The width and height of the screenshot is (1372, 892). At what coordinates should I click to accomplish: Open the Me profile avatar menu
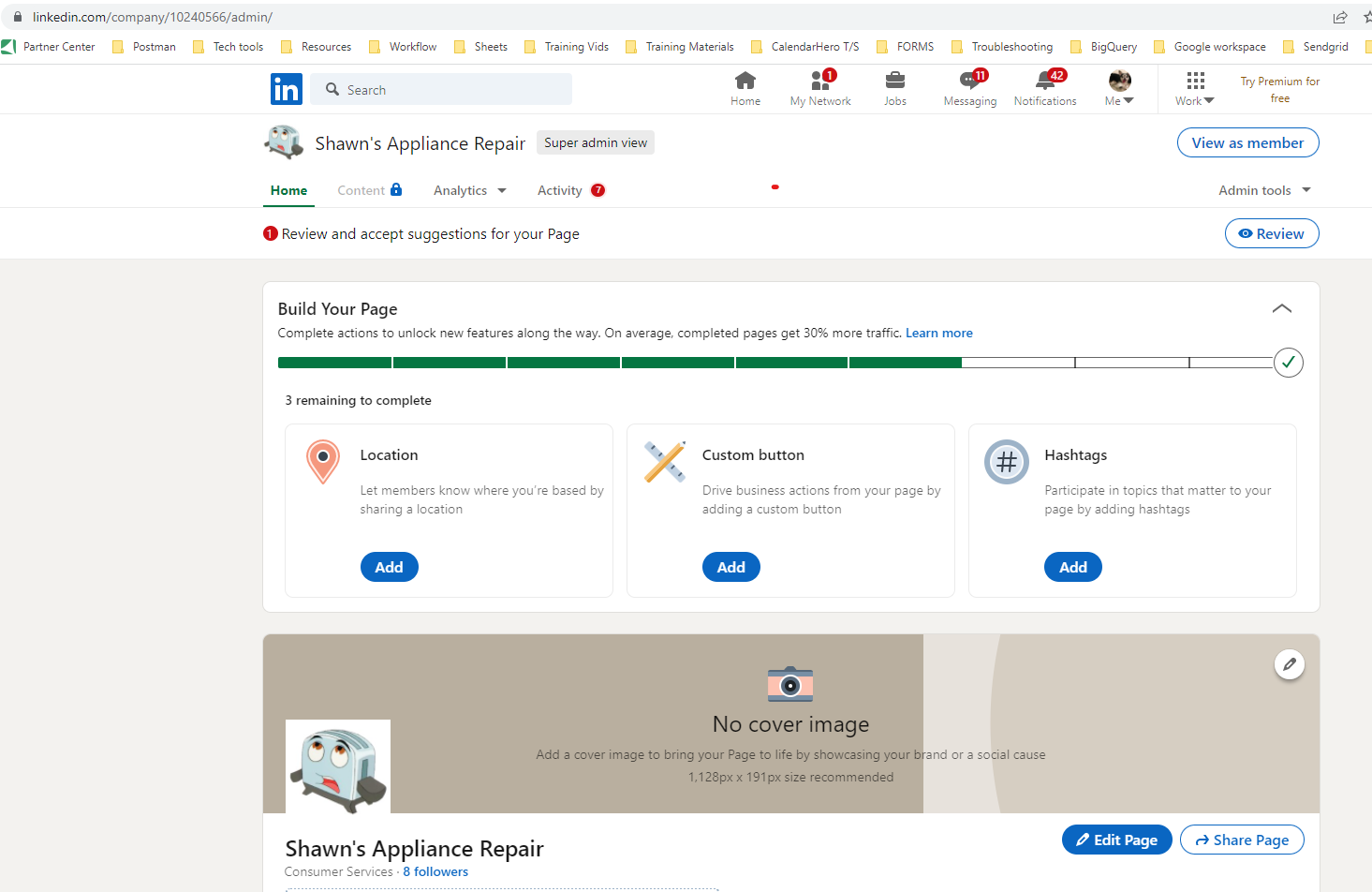tap(1119, 89)
